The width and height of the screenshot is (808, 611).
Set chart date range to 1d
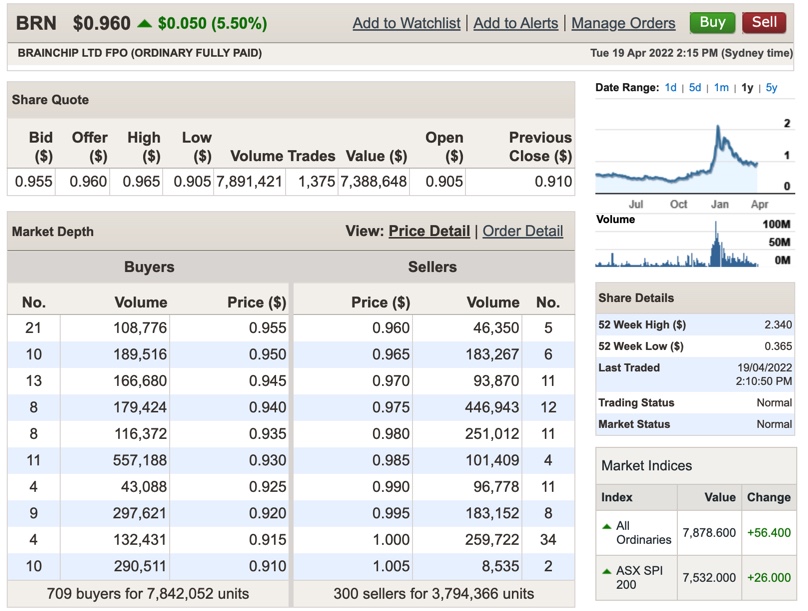point(670,88)
